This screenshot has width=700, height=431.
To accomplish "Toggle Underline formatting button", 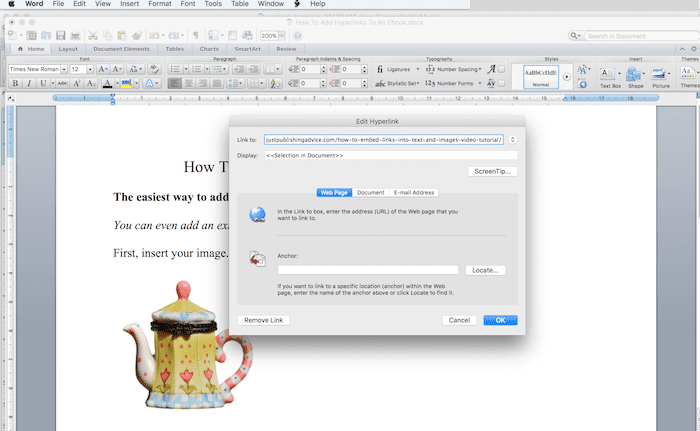I will click(x=43, y=84).
